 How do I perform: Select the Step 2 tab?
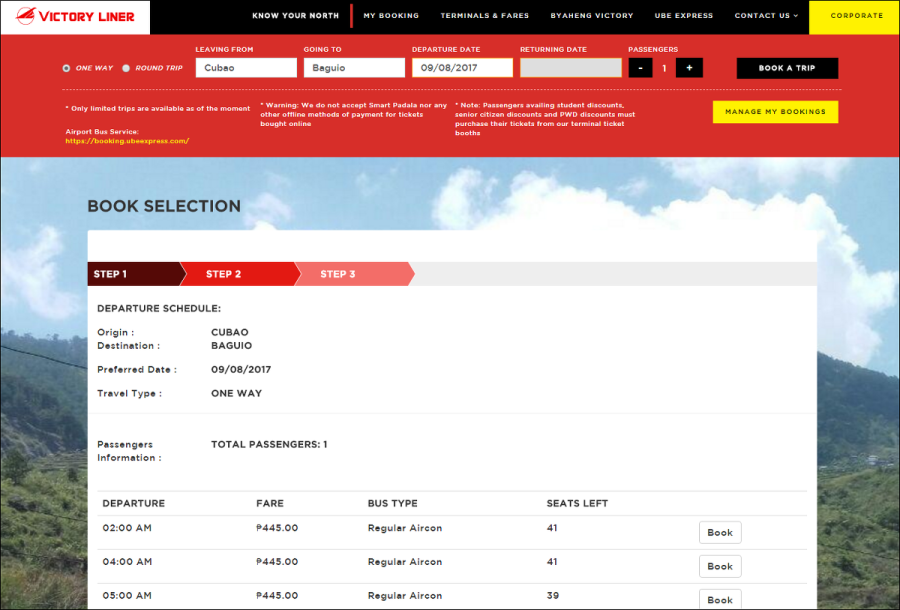point(240,274)
